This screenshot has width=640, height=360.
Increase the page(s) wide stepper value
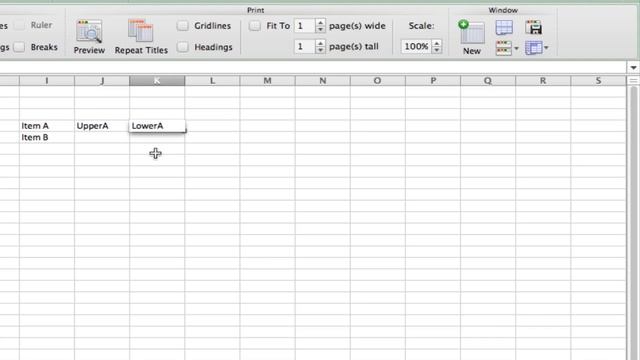320,22
